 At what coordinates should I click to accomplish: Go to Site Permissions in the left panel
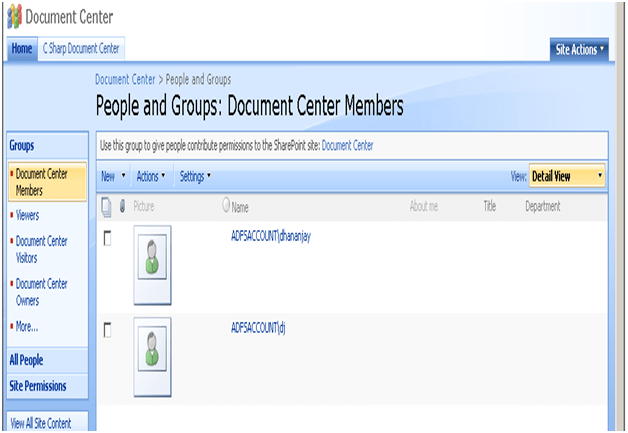pyautogui.click(x=38, y=386)
